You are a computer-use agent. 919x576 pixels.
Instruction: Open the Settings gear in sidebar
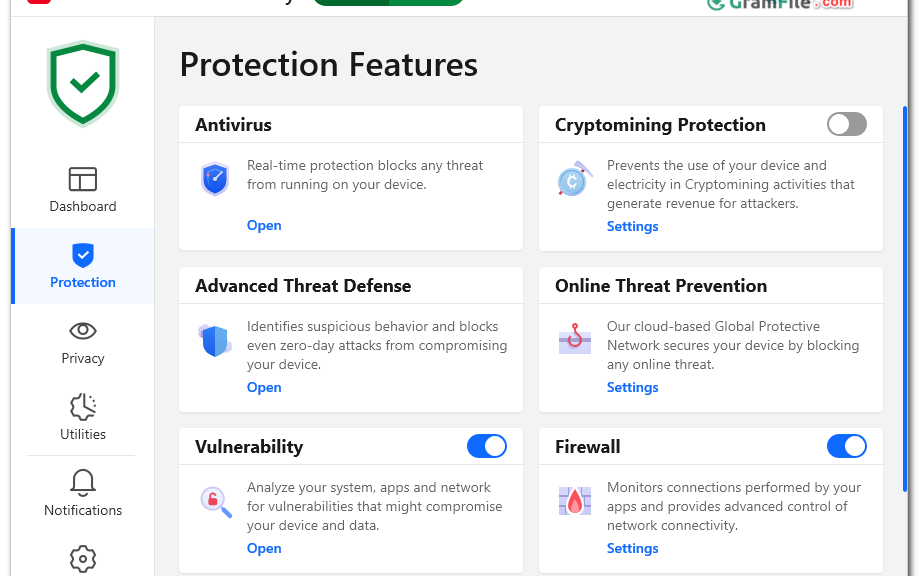83,559
